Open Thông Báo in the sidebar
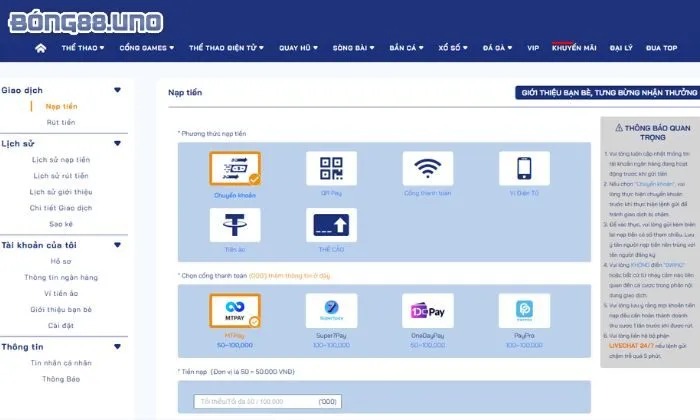Image resolution: width=700 pixels, height=420 pixels. point(61,379)
